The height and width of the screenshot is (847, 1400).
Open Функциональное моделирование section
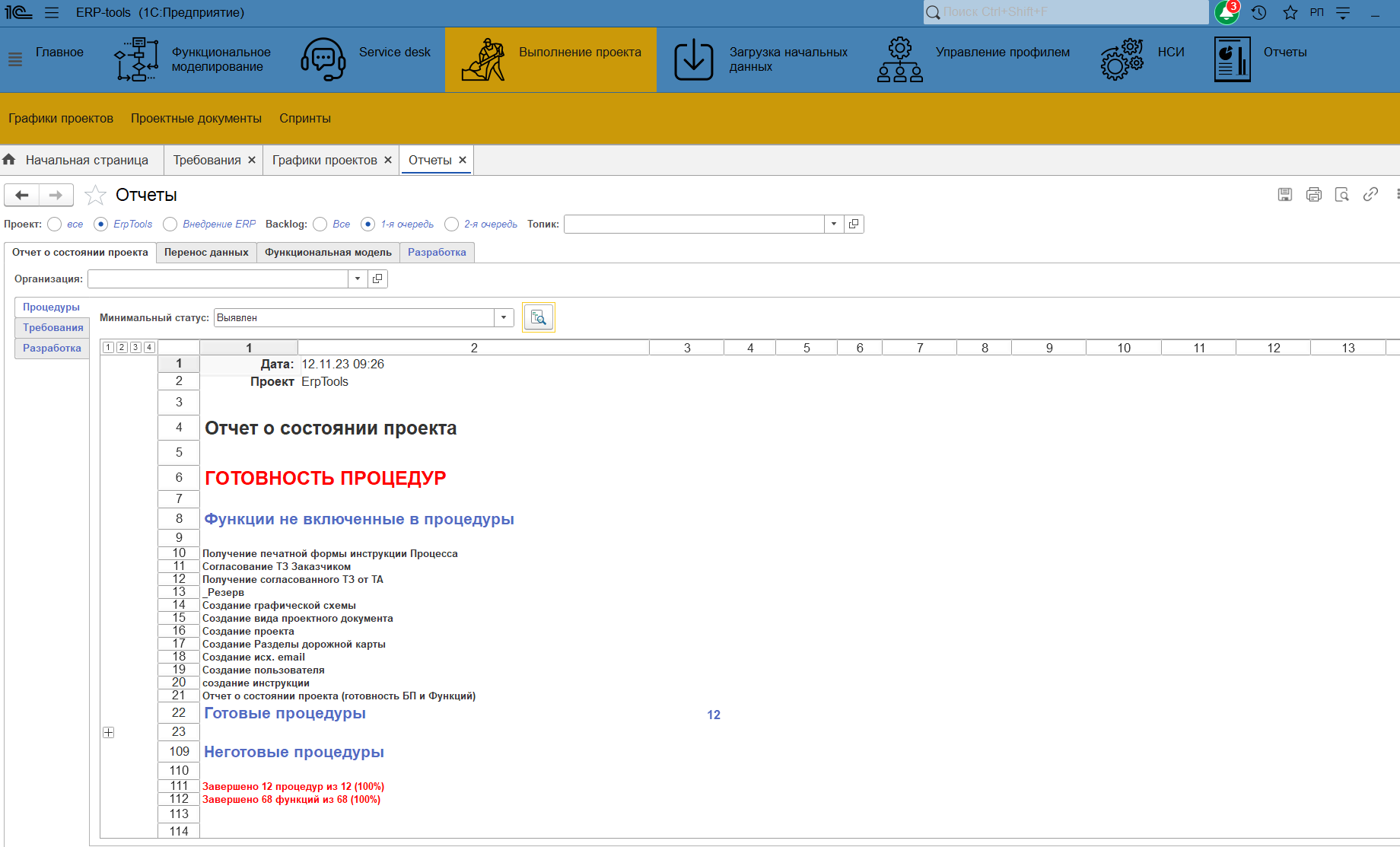coord(192,59)
